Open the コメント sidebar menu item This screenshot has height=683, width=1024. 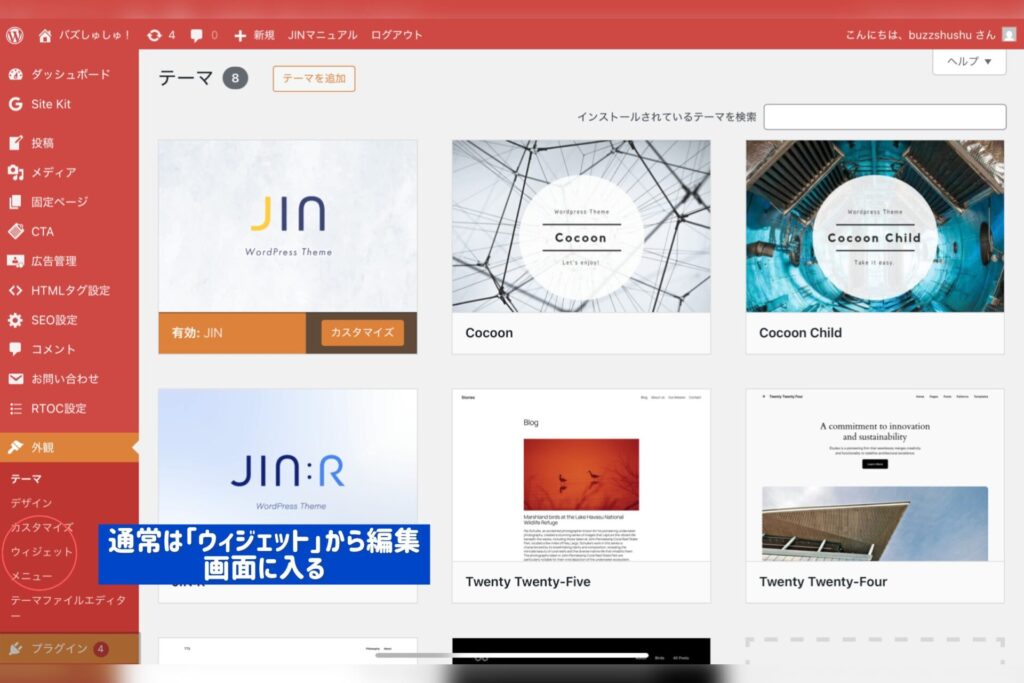click(69, 349)
